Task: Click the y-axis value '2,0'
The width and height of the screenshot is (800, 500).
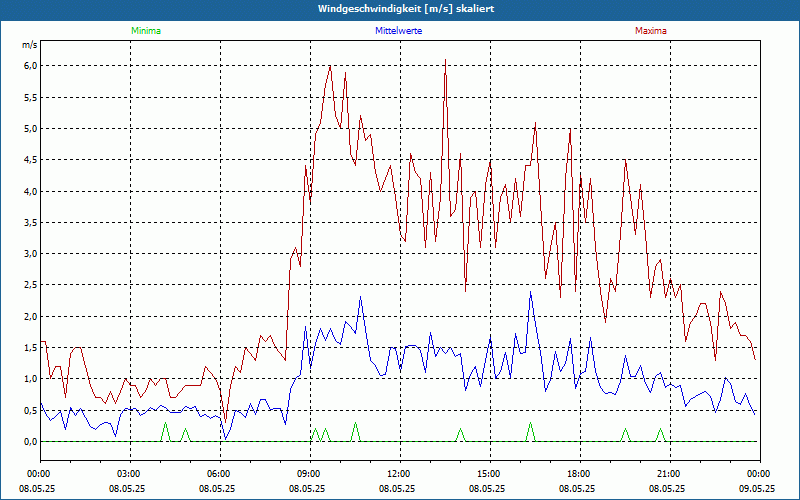Action: pos(31,316)
